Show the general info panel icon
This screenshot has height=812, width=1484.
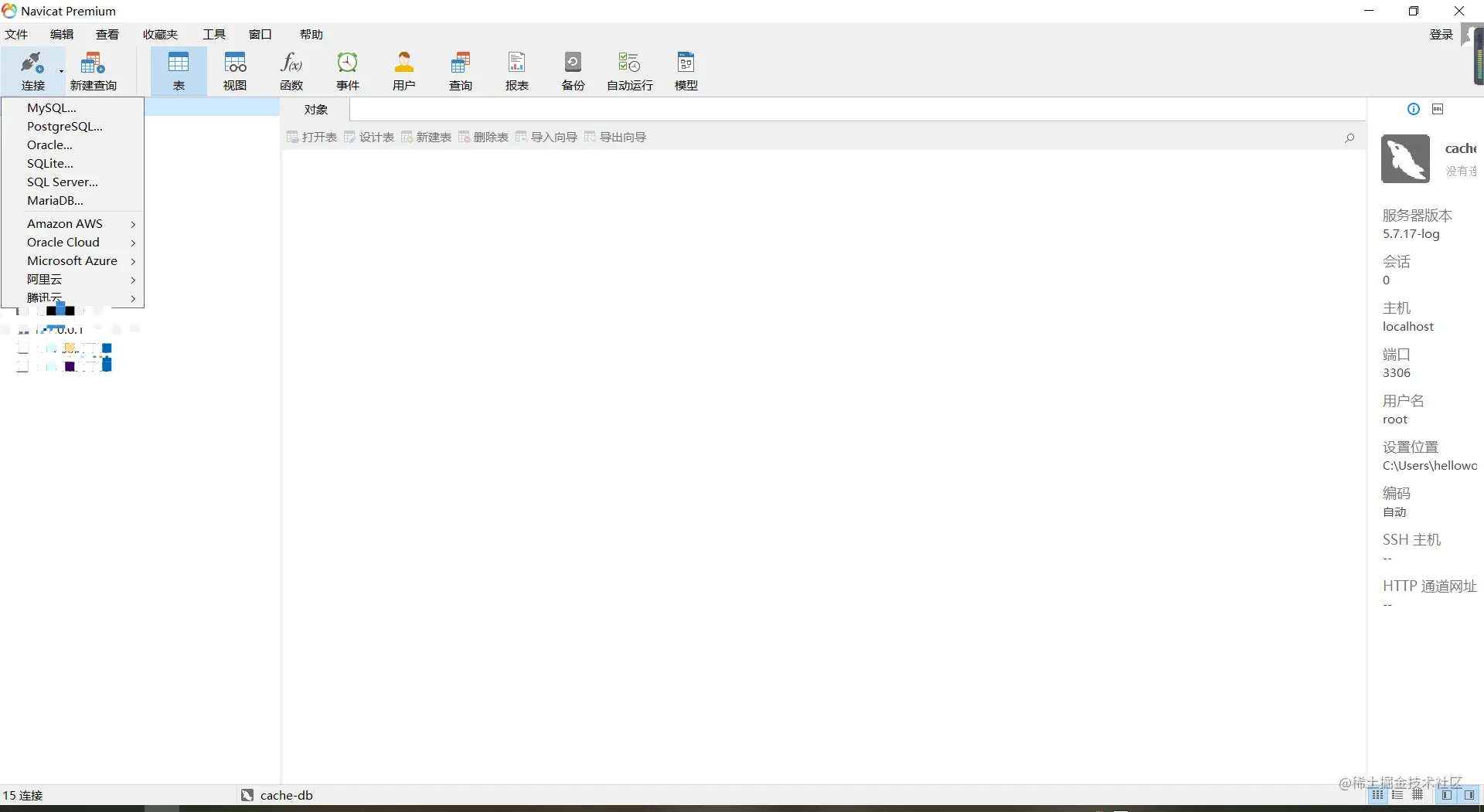1414,109
